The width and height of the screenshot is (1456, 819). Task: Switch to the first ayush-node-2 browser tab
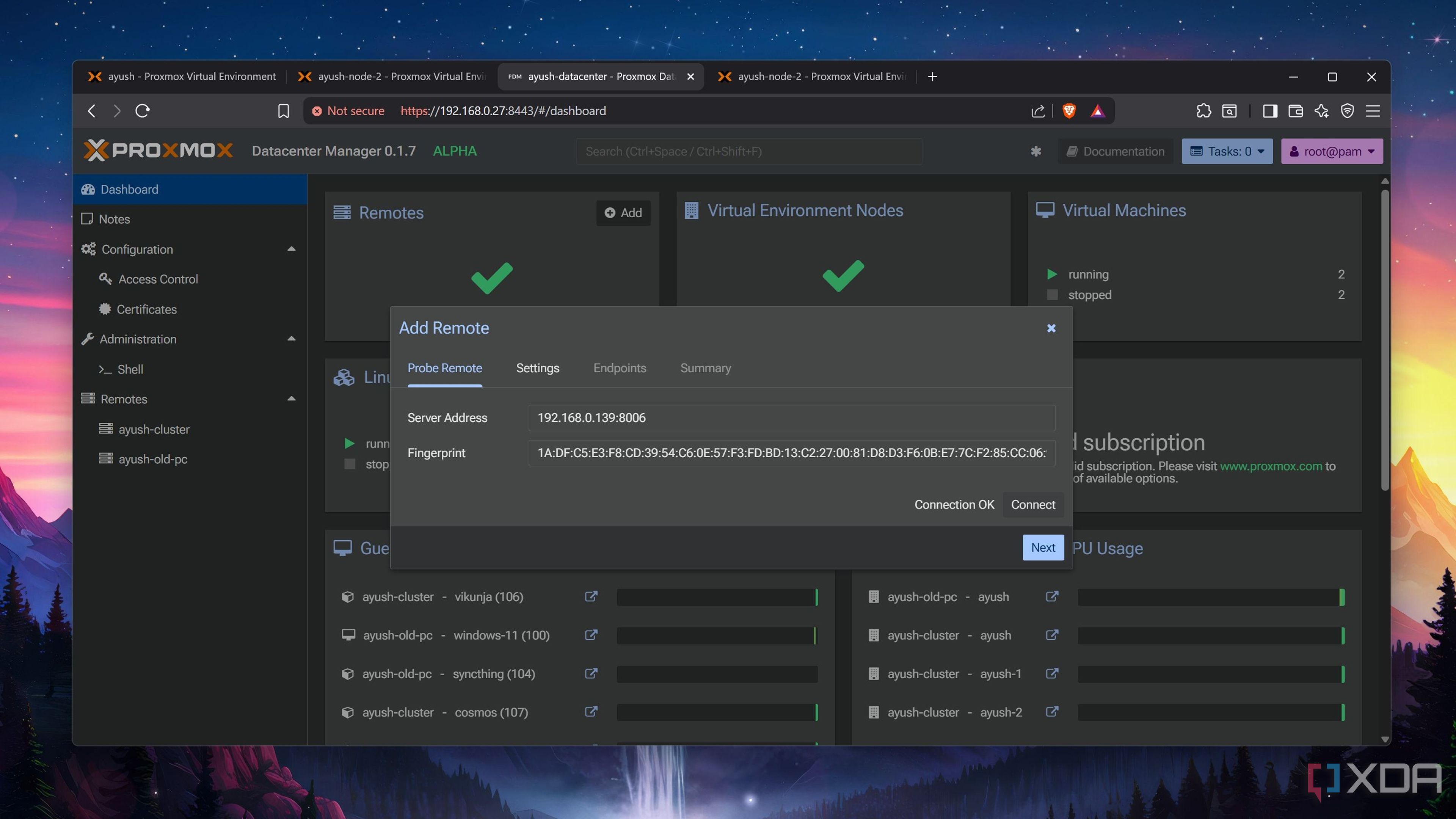click(x=392, y=76)
